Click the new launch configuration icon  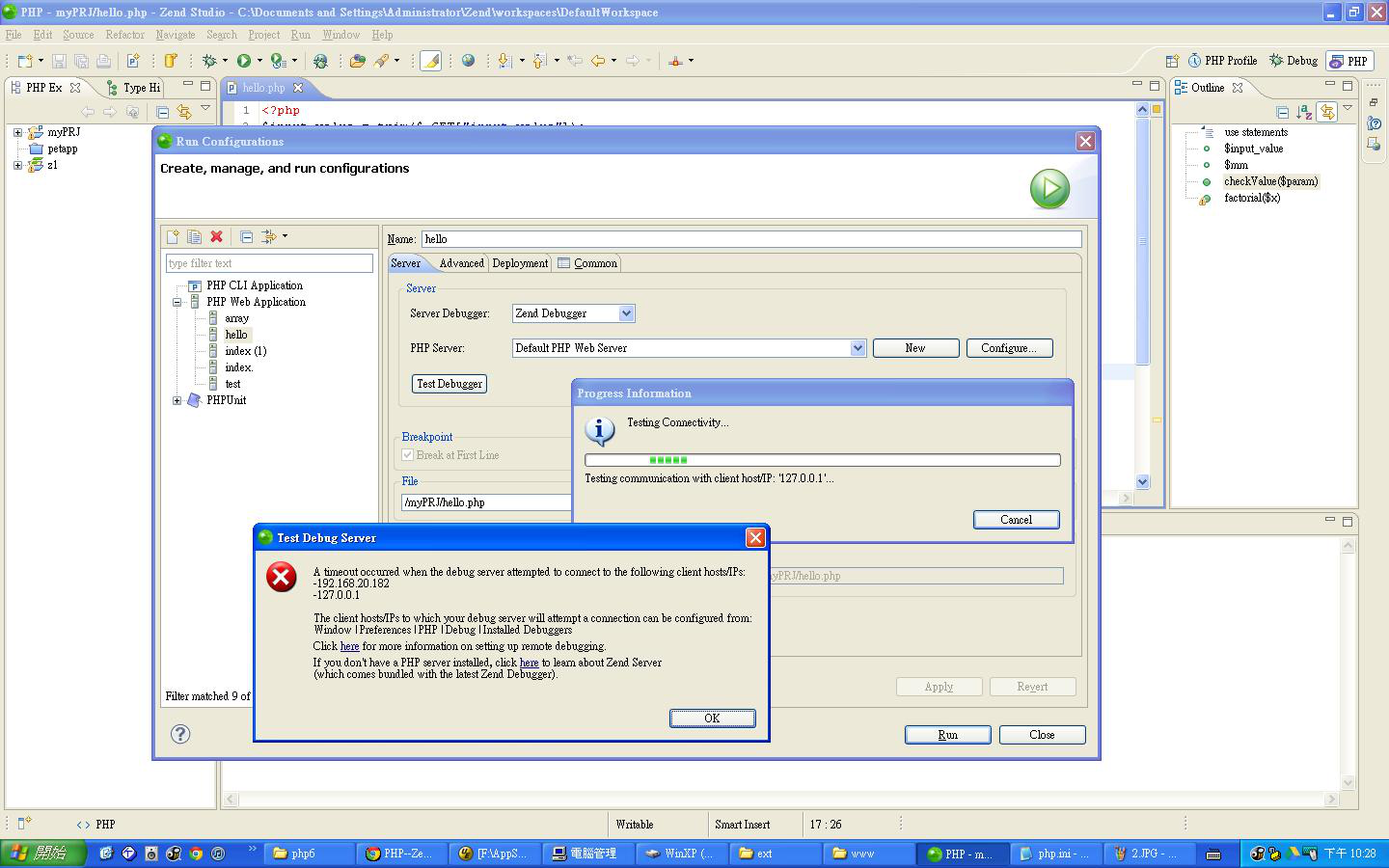(173, 236)
